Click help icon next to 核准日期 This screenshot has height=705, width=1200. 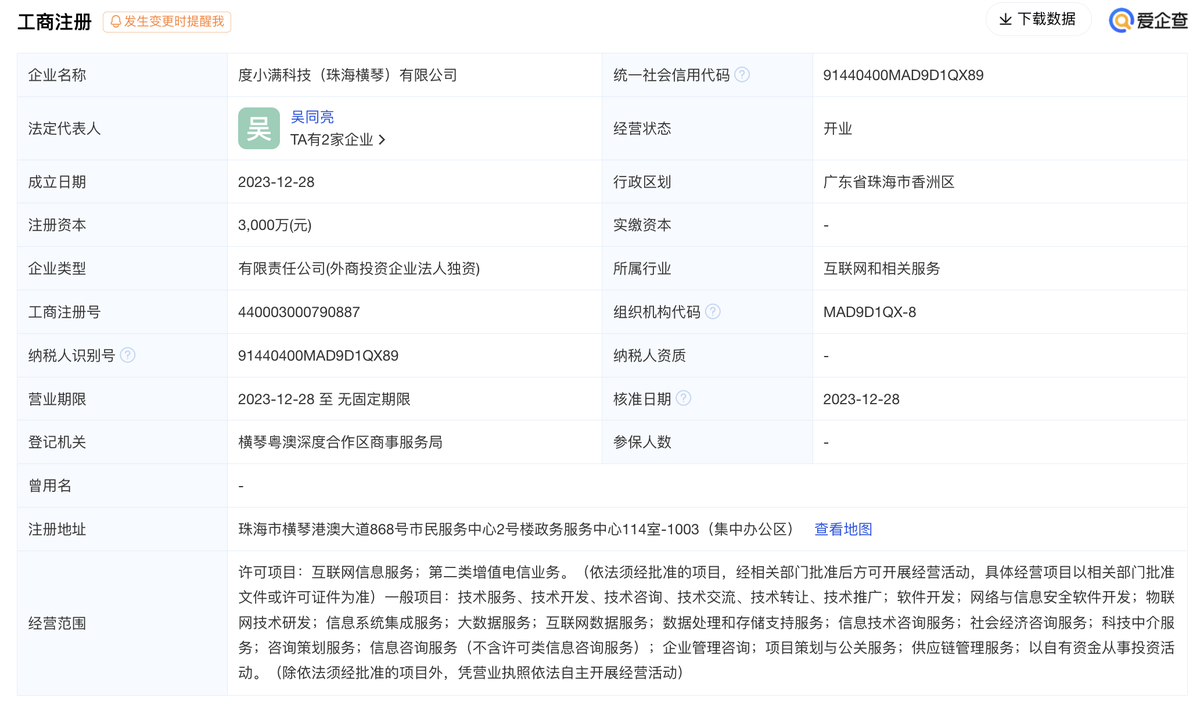(684, 398)
